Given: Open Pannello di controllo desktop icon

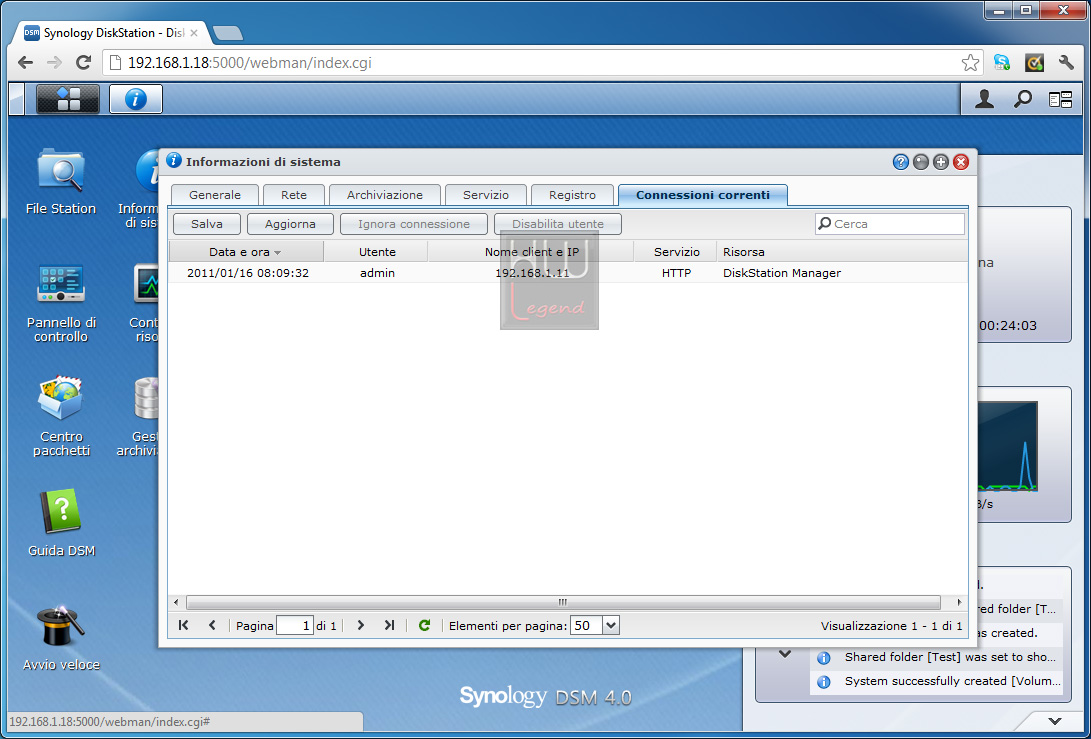Looking at the screenshot, I should tap(61, 303).
